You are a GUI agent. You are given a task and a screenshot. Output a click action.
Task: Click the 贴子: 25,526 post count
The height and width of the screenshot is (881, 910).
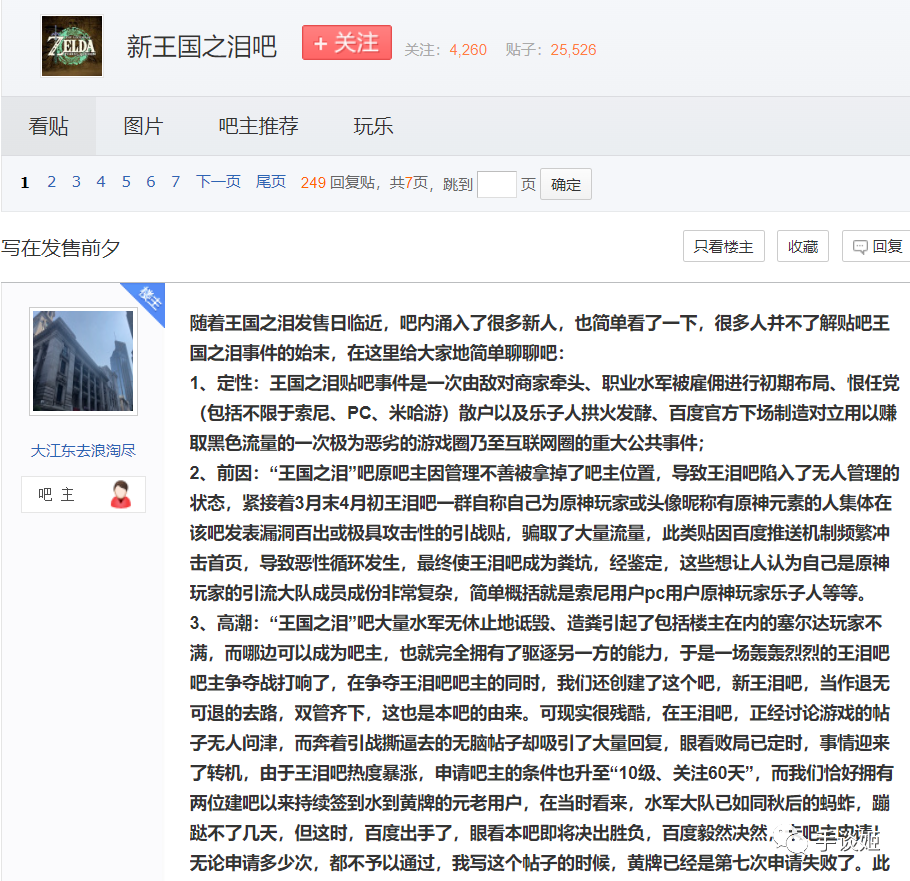click(551, 50)
